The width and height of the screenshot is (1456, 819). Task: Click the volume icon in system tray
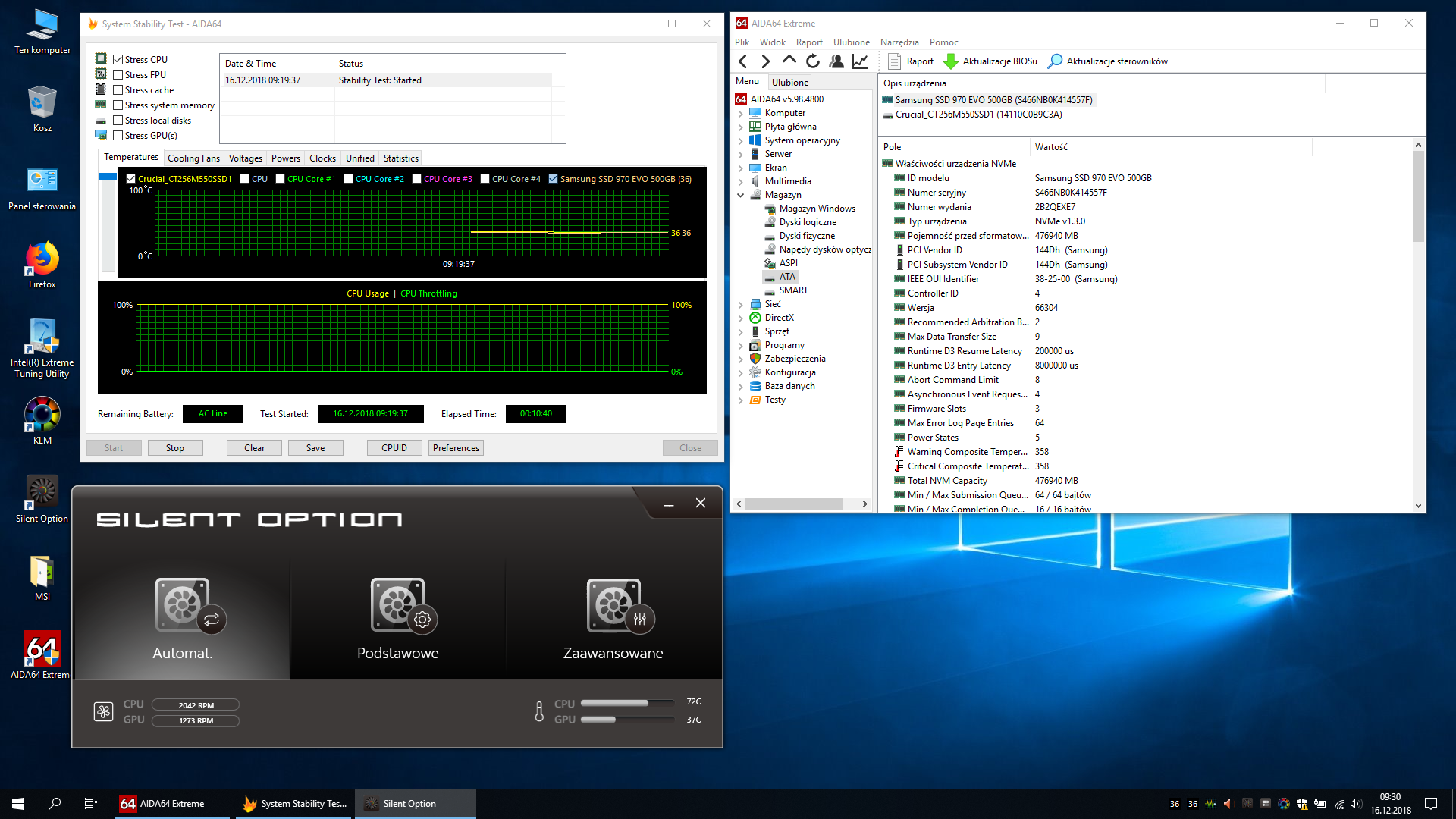tap(1357, 804)
